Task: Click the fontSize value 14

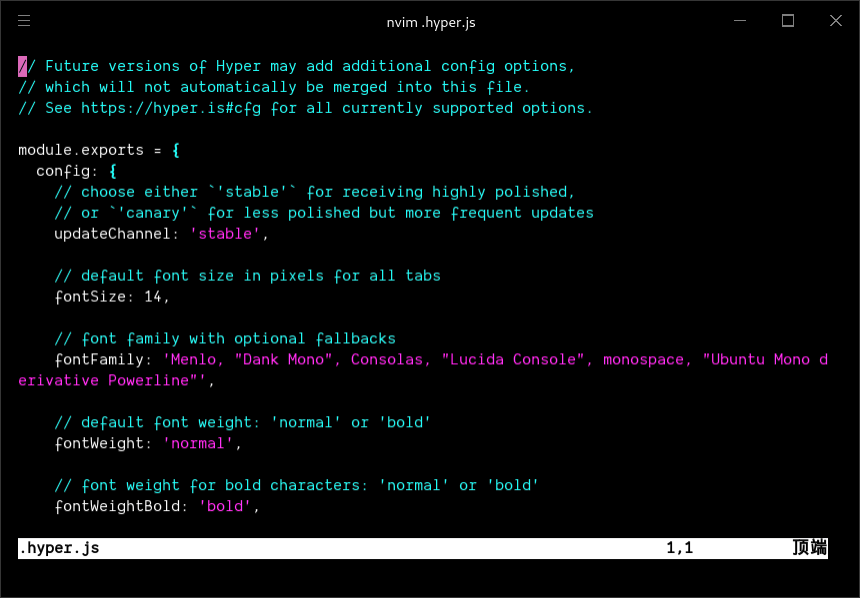Action: [151, 296]
